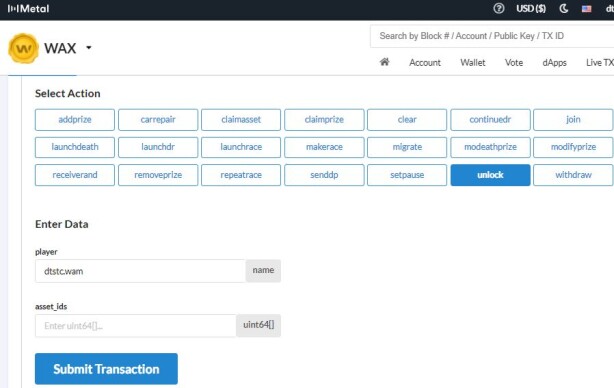Select the join action

click(x=573, y=119)
